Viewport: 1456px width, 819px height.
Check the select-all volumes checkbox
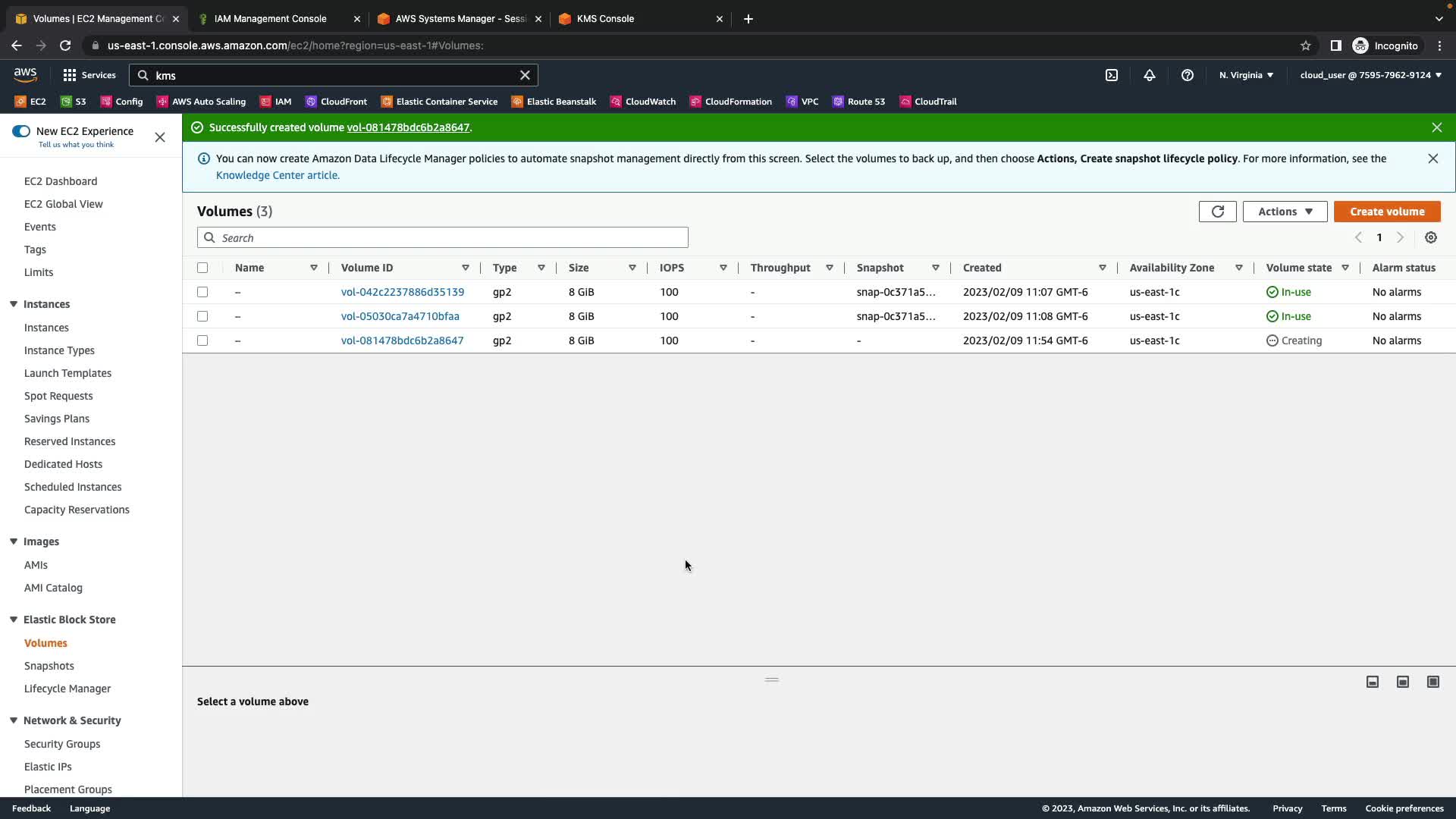[202, 268]
